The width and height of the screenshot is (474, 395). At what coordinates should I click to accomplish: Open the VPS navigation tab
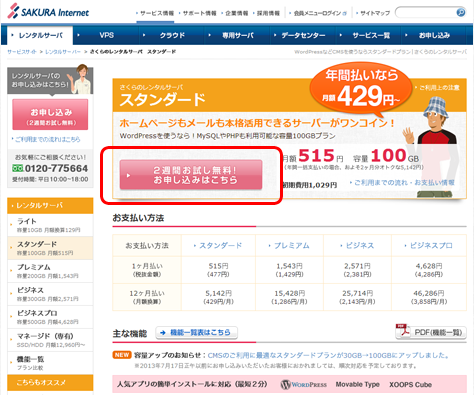click(106, 35)
